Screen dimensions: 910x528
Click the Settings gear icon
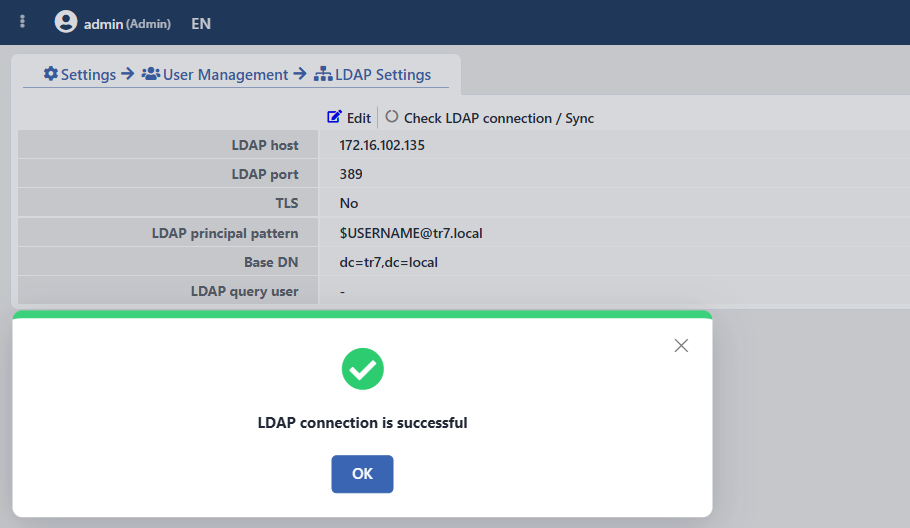click(51, 74)
